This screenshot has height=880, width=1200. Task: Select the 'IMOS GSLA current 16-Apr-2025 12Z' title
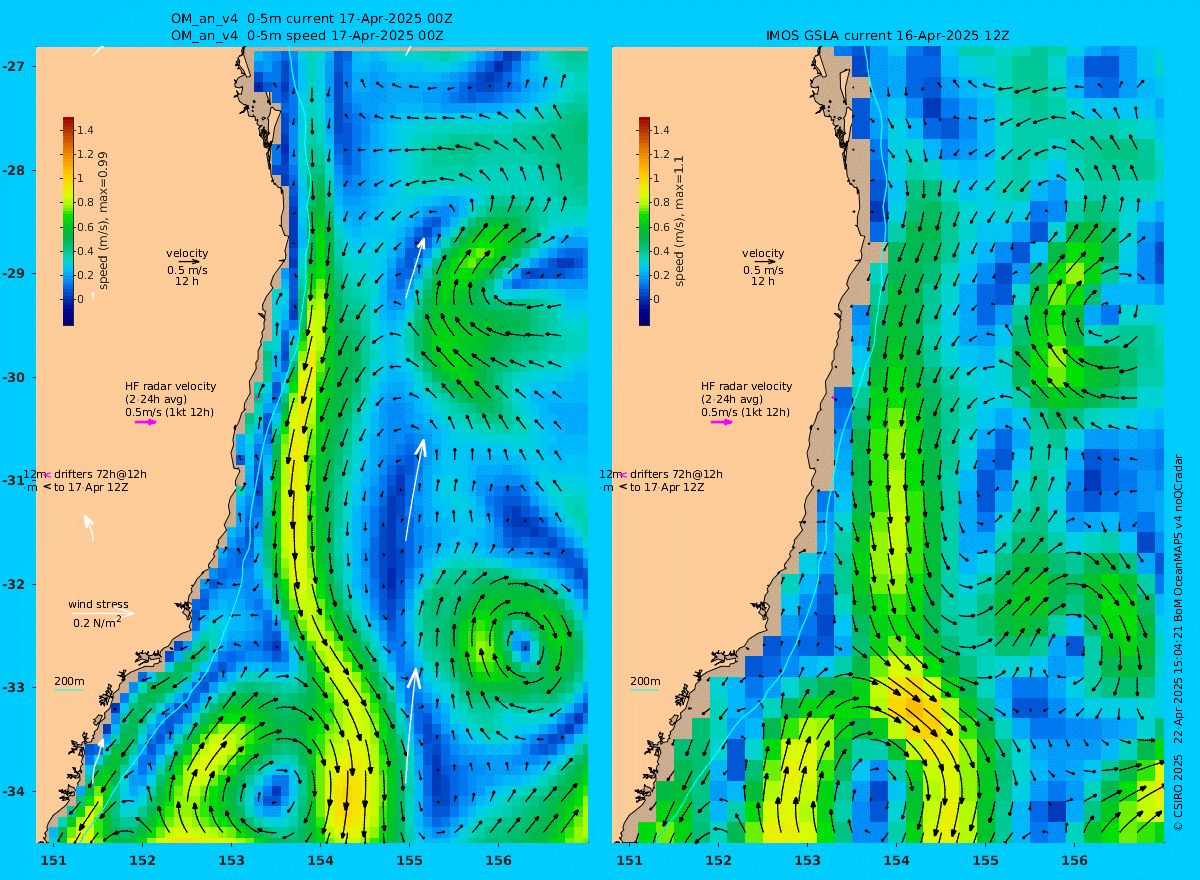pos(888,35)
